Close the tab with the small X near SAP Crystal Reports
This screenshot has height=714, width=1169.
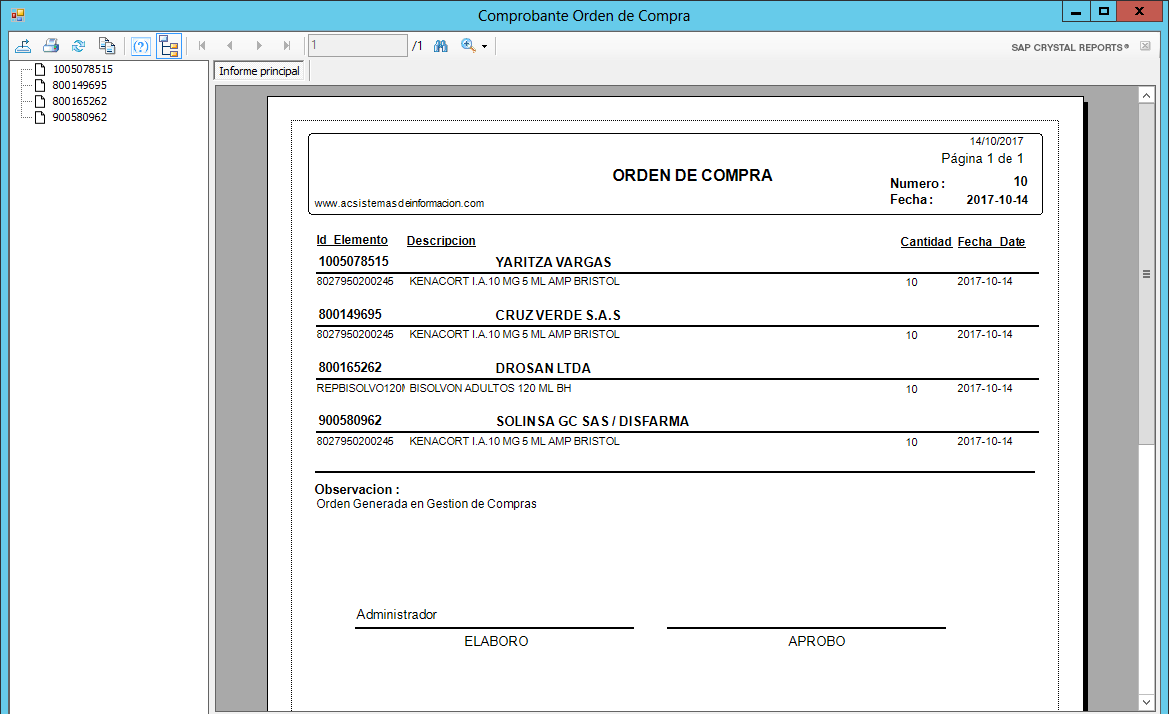point(1145,47)
